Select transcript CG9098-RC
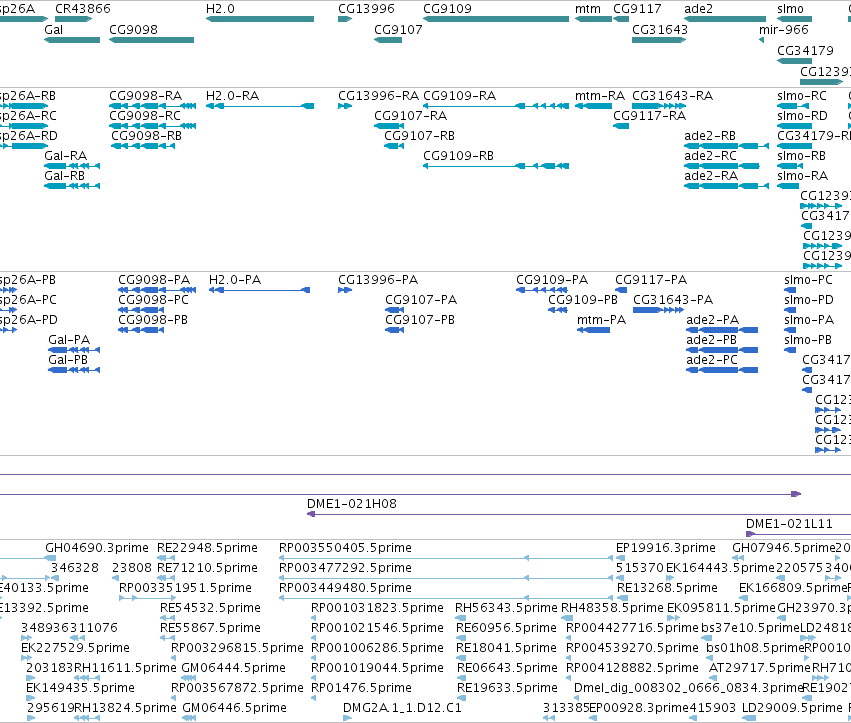The width and height of the screenshot is (851, 723). click(x=153, y=126)
